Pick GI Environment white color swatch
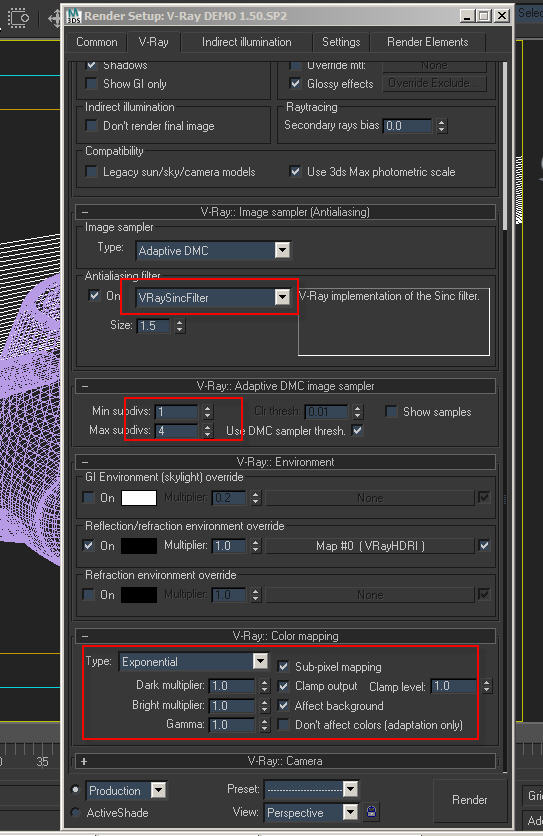 139,497
